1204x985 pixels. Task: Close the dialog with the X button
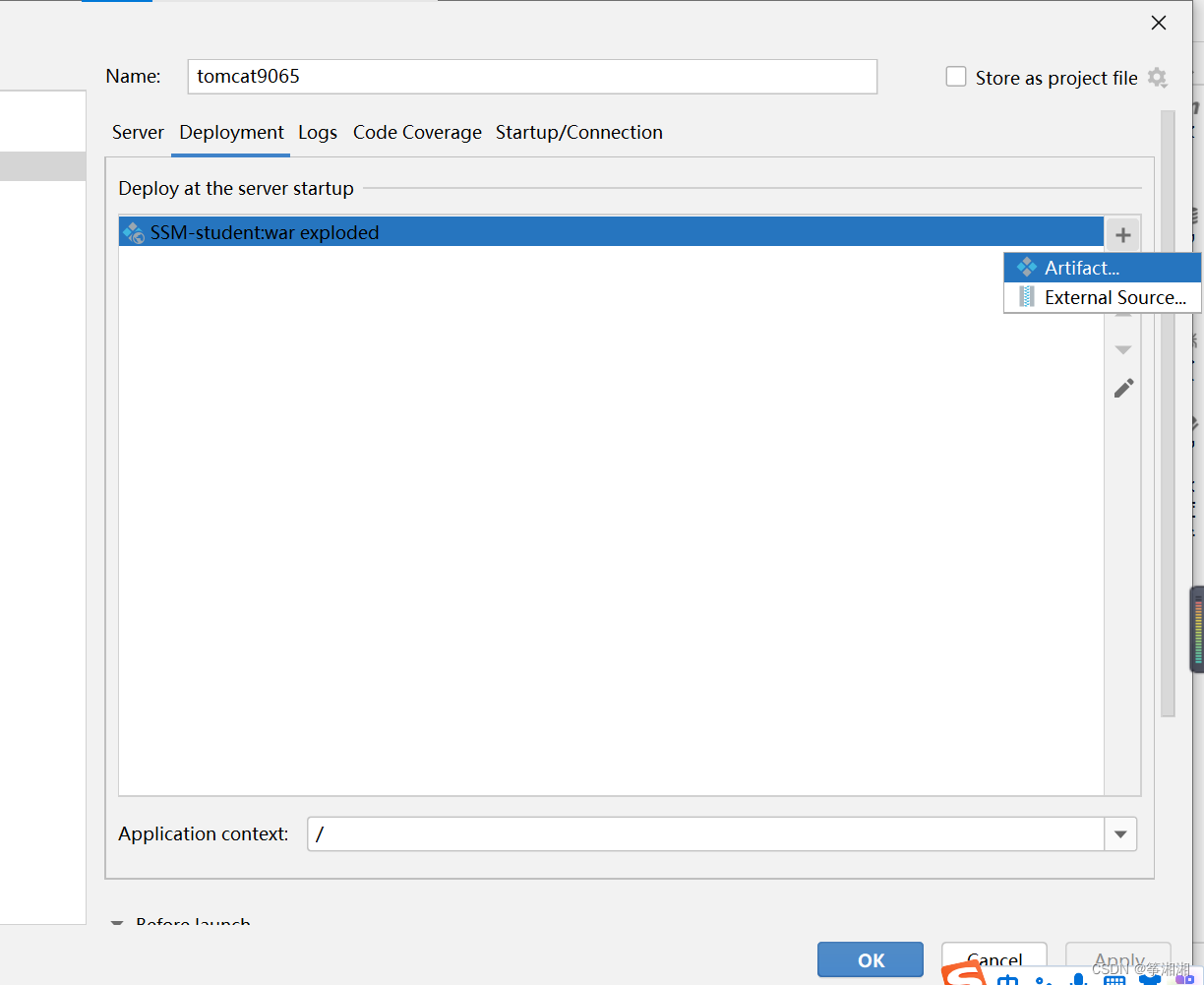(x=1159, y=23)
